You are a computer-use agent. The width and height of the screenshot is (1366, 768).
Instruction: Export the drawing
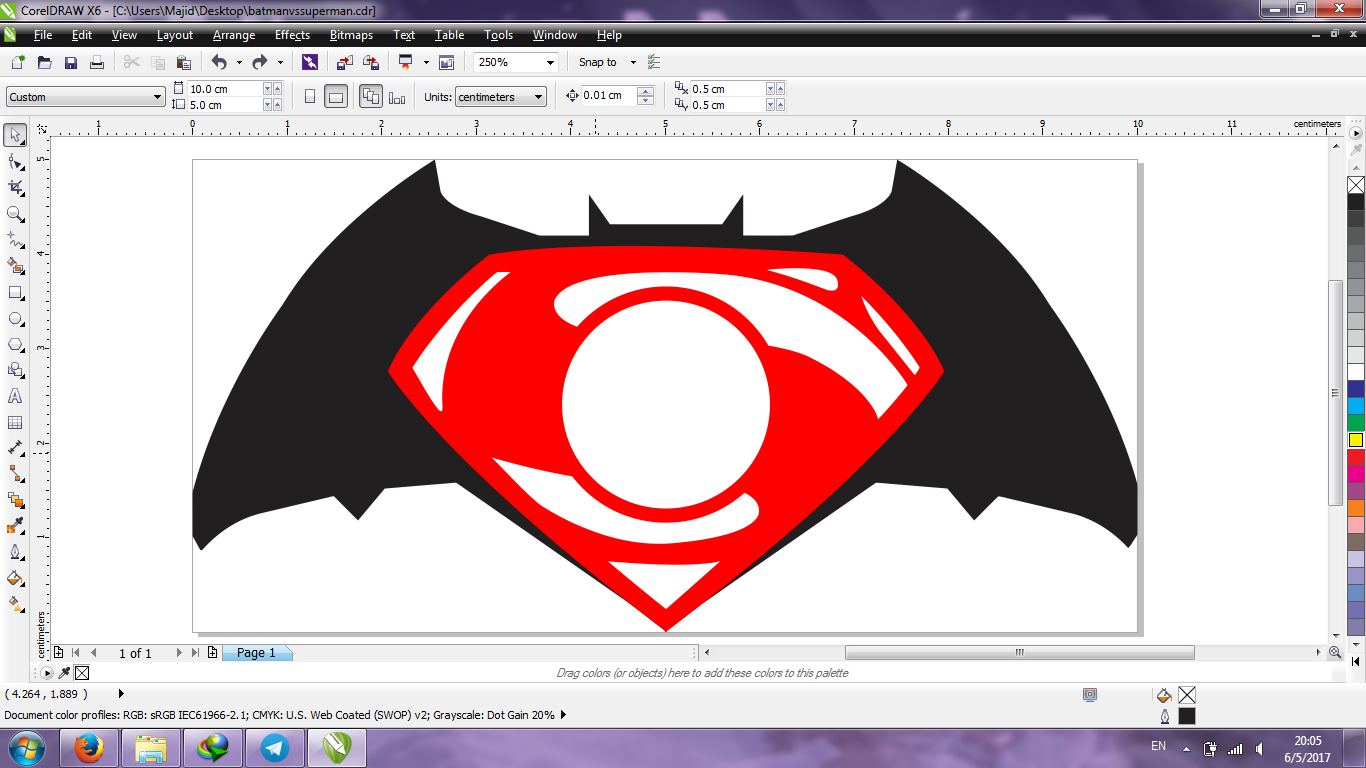point(371,62)
